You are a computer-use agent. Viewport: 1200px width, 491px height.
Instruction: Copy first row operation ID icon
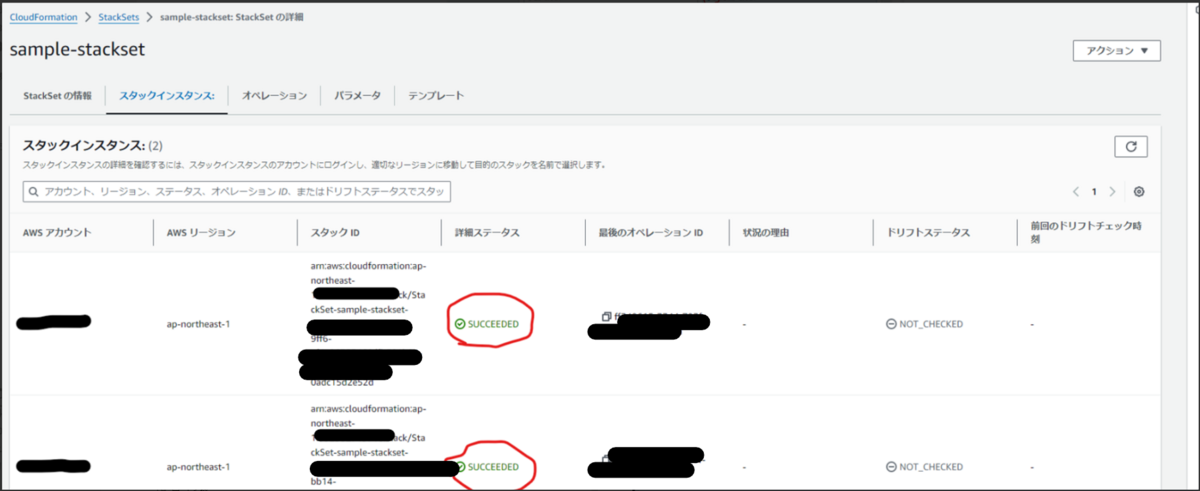point(606,317)
